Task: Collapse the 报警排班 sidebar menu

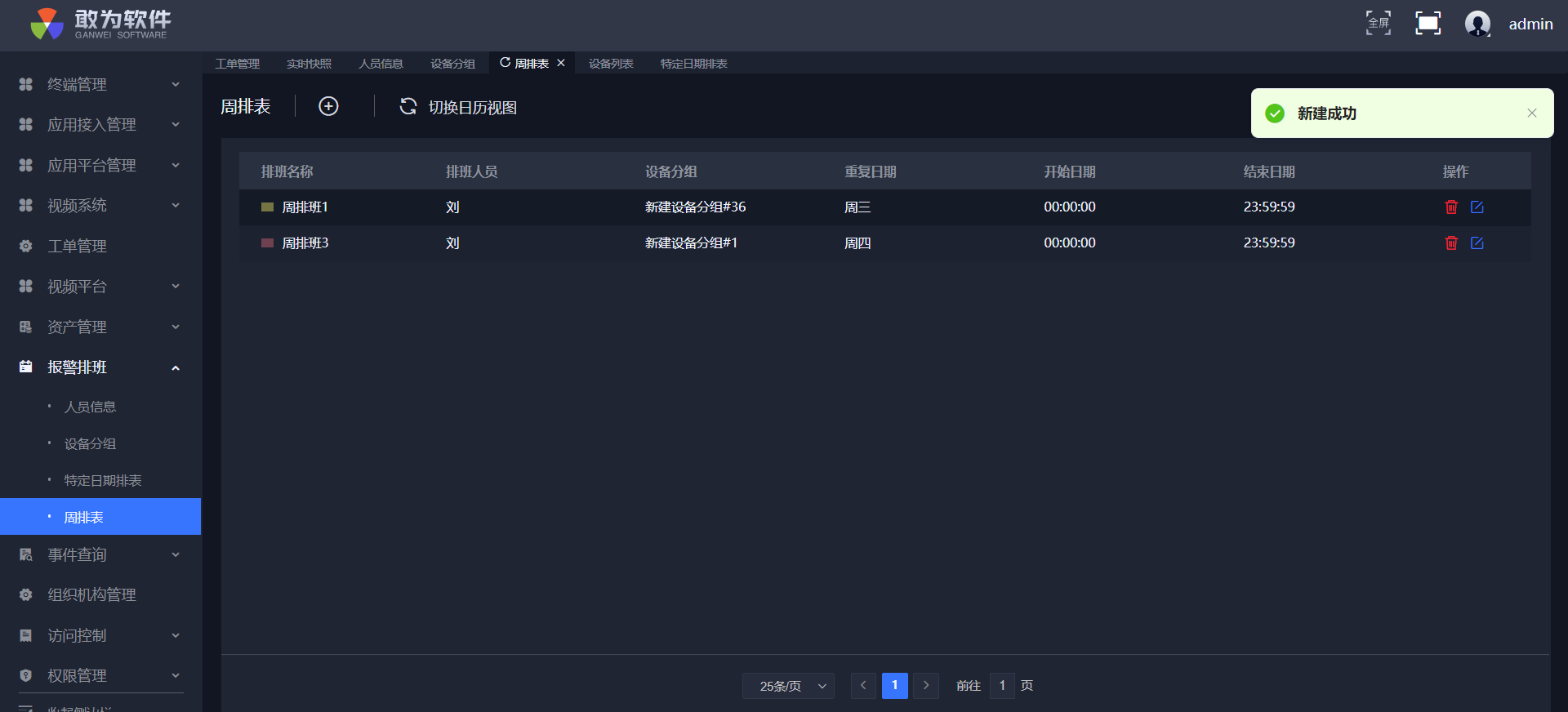Action: pyautogui.click(x=100, y=367)
